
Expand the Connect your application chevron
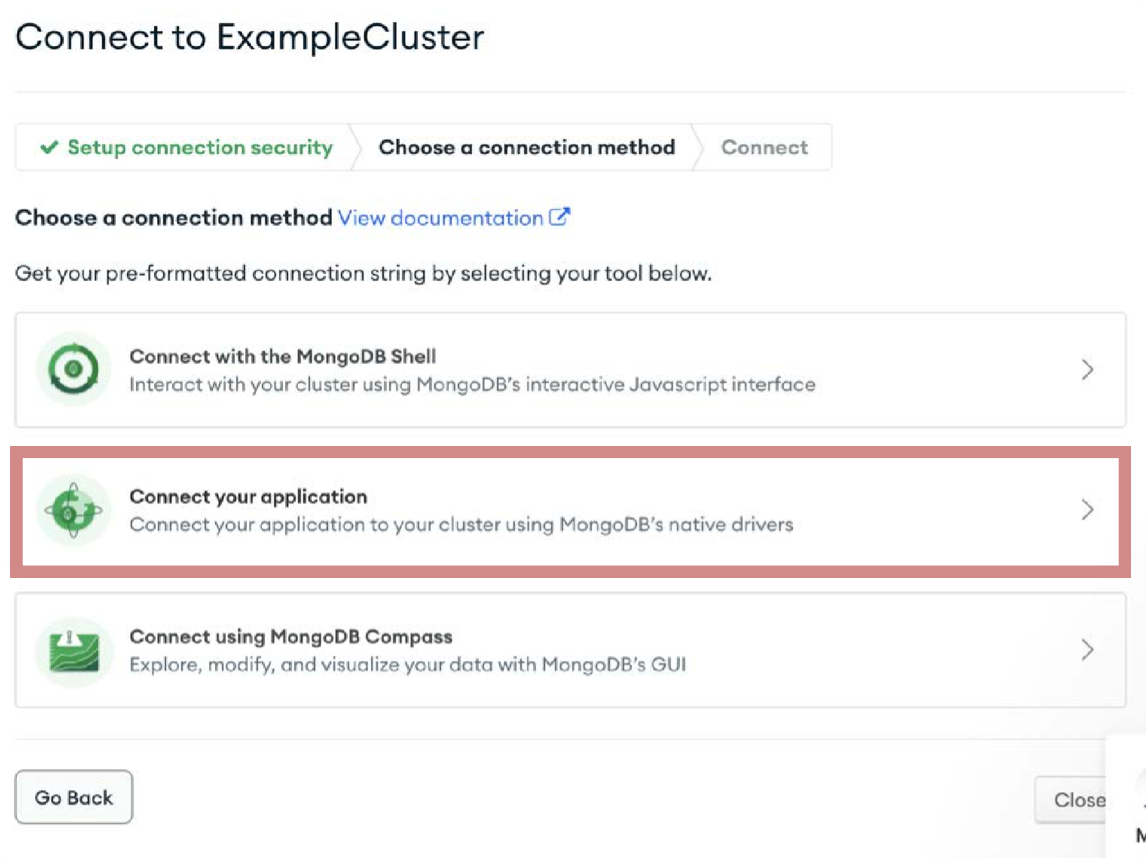[x=1087, y=509]
